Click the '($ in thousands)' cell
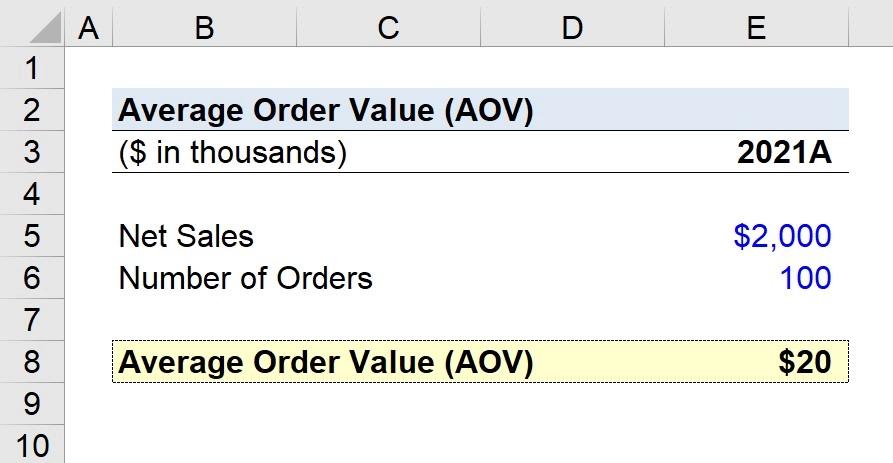This screenshot has width=893, height=463. click(233, 153)
